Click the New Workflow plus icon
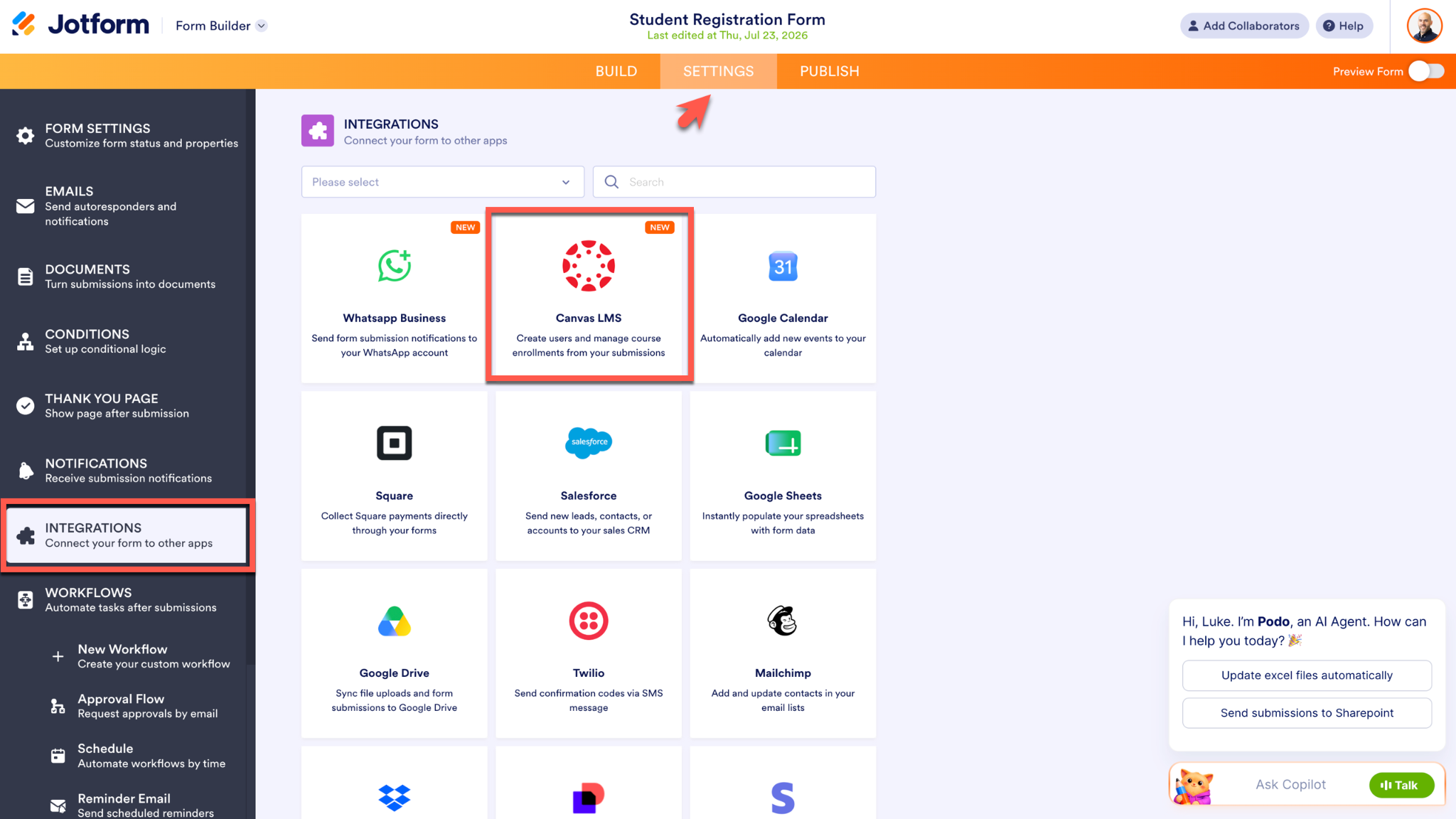 point(58,656)
